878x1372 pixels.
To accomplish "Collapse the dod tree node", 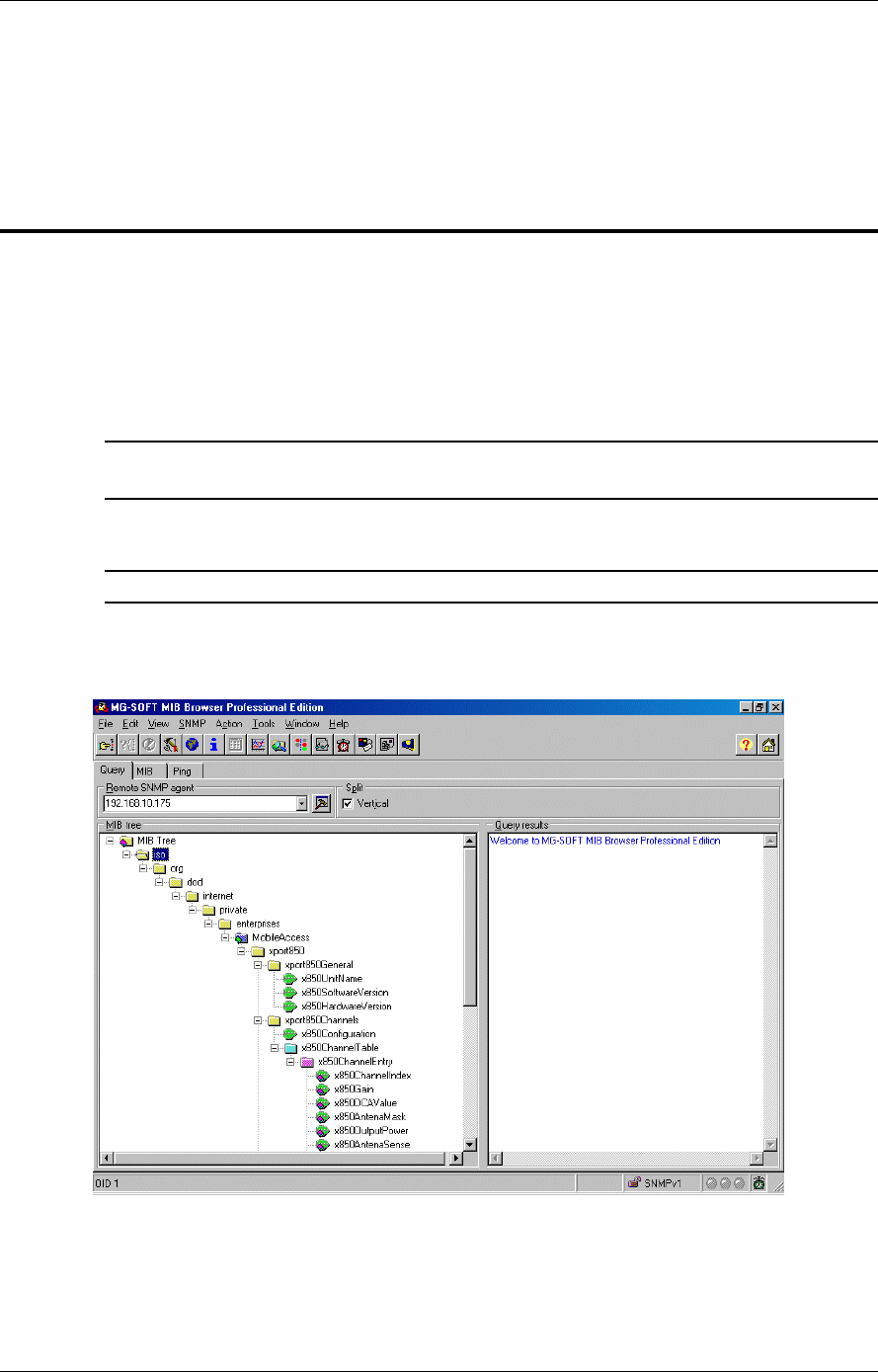I will click(159, 882).
